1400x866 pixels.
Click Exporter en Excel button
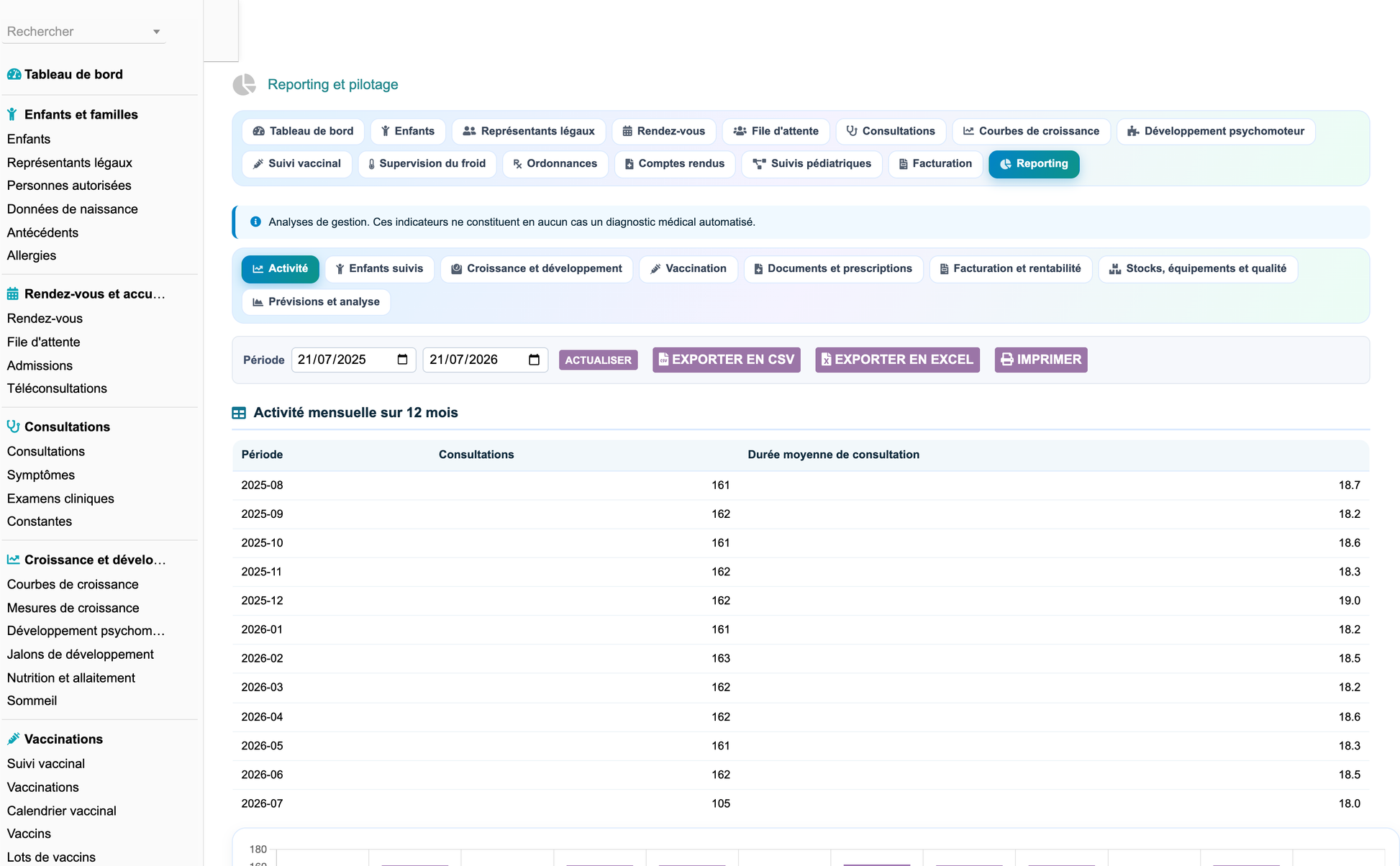tap(897, 360)
